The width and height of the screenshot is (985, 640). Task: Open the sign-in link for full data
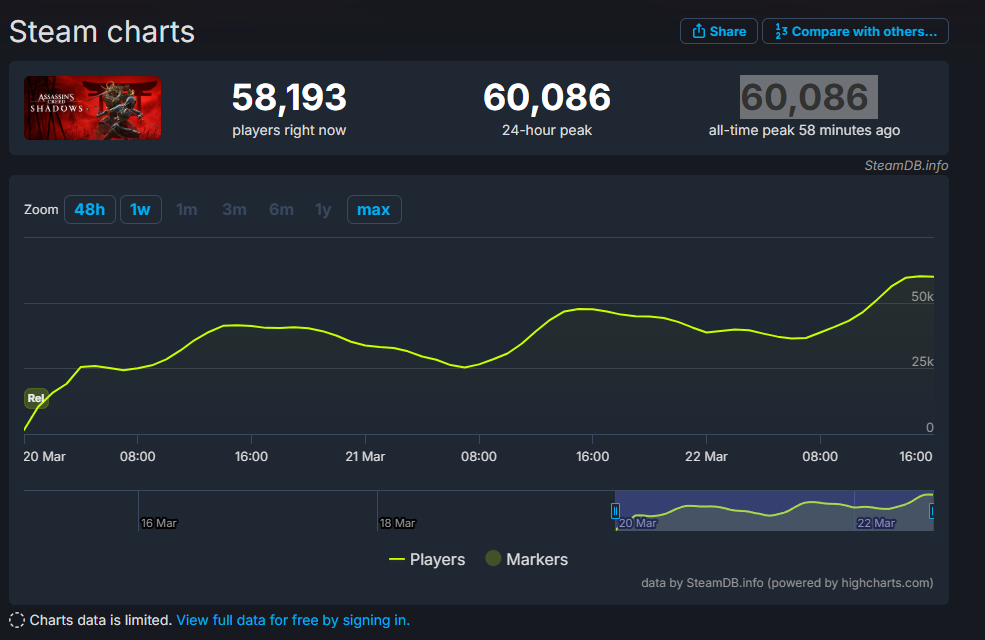[x=293, y=620]
